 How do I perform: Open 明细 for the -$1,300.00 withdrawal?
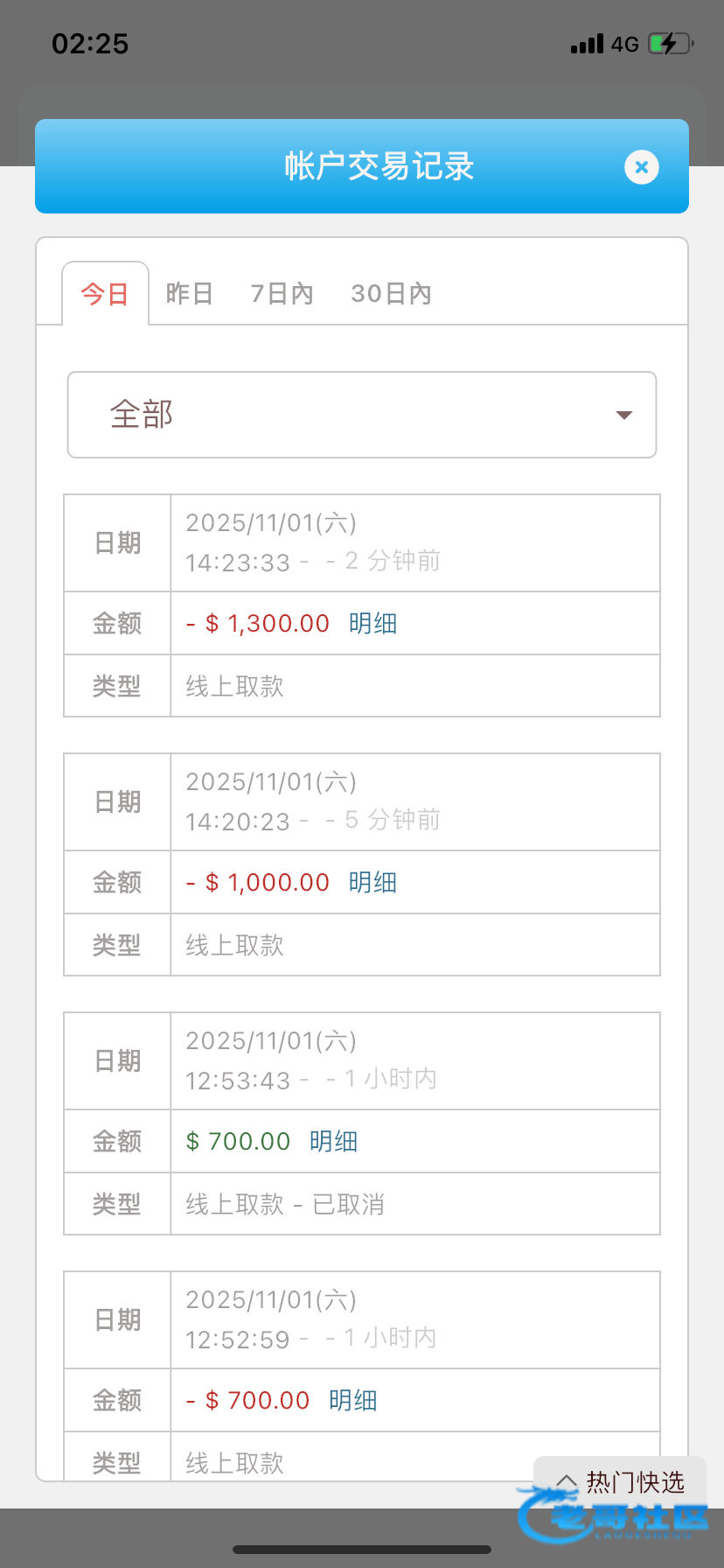373,624
